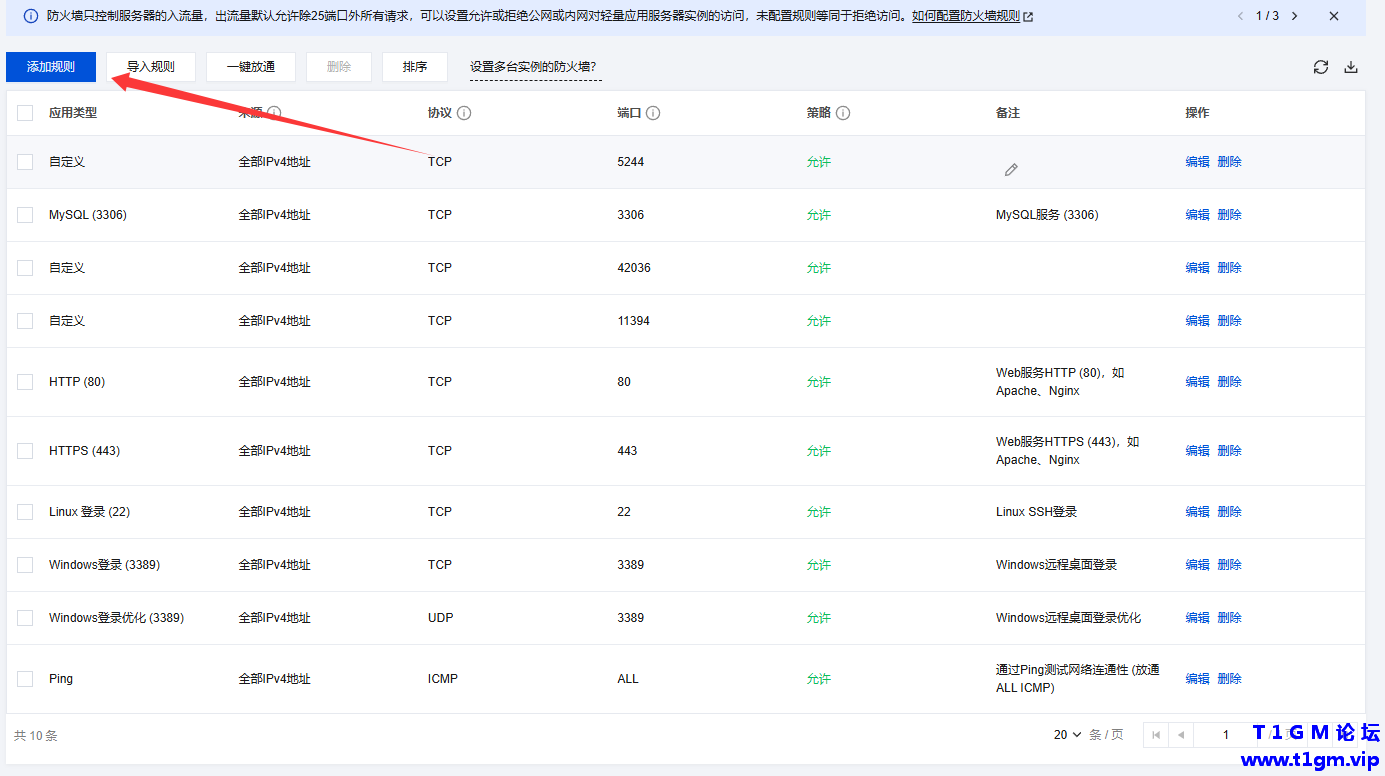Image resolution: width=1385 pixels, height=776 pixels.
Task: Click the info icon next to 端口
Action: [653, 113]
